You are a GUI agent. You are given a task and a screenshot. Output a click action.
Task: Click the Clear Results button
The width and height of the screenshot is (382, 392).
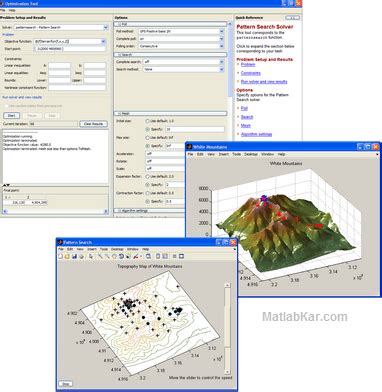pyautogui.click(x=93, y=124)
